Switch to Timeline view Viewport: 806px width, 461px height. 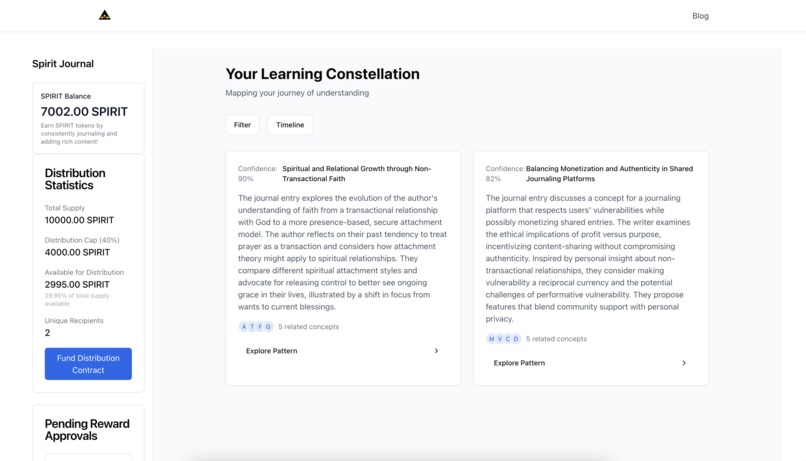pos(290,125)
